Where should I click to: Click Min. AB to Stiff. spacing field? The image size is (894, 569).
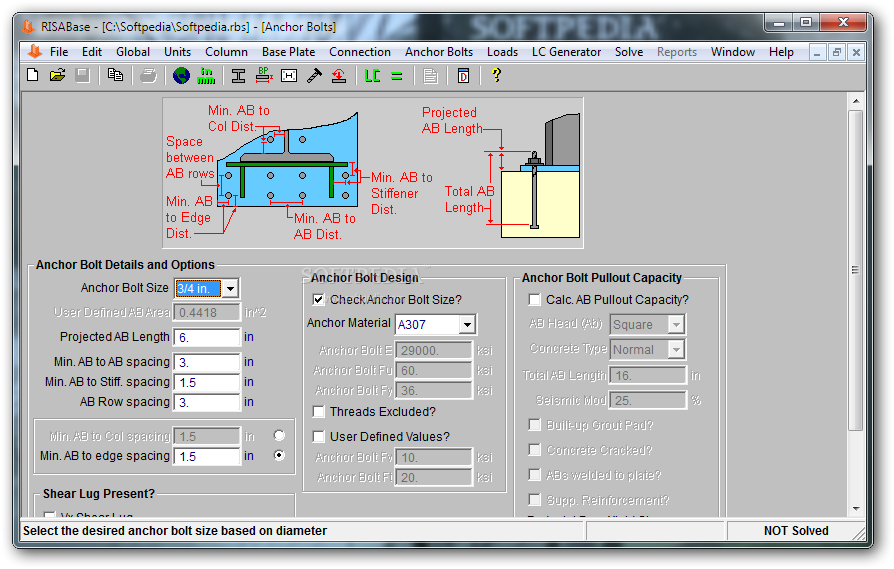point(207,382)
